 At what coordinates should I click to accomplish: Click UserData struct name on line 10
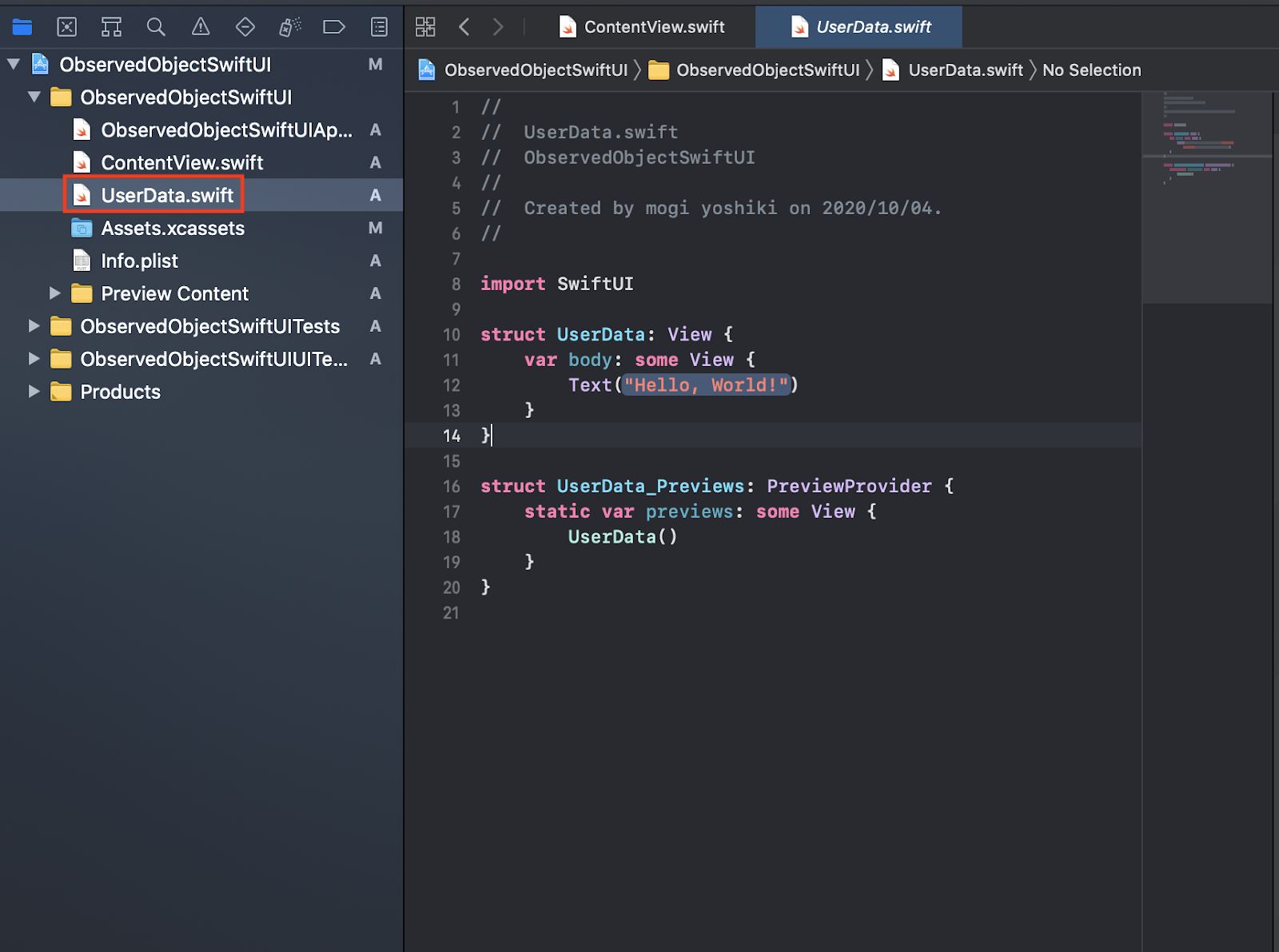tap(601, 334)
